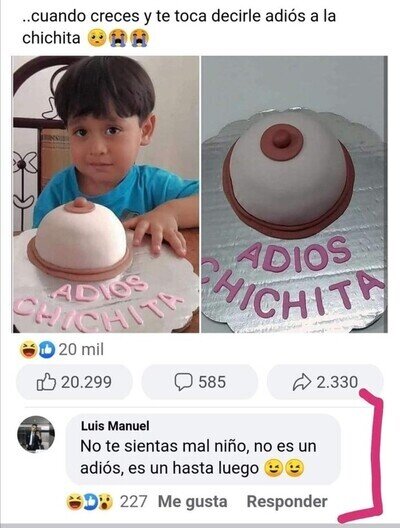Click the laughing reaction emoji next to 20 mil
The image size is (400, 528).
coord(28,350)
